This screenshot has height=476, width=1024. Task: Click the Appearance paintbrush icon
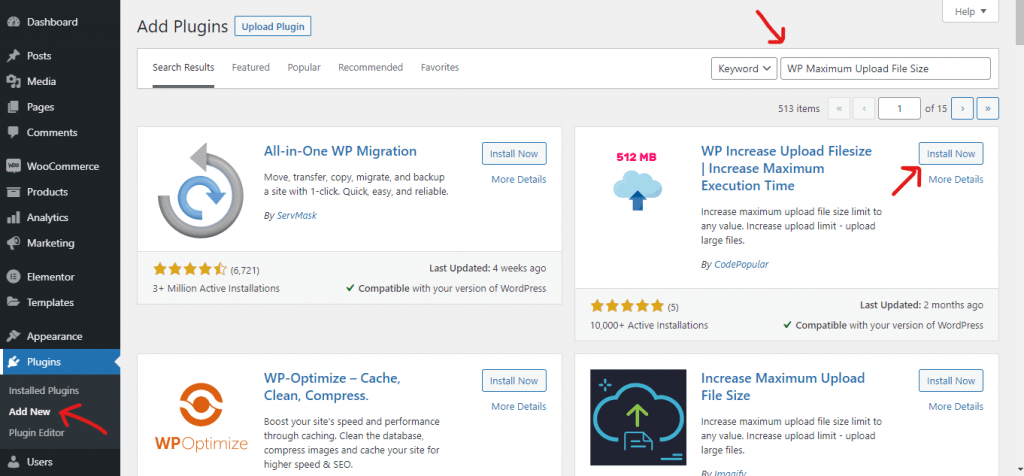pyautogui.click(x=13, y=336)
